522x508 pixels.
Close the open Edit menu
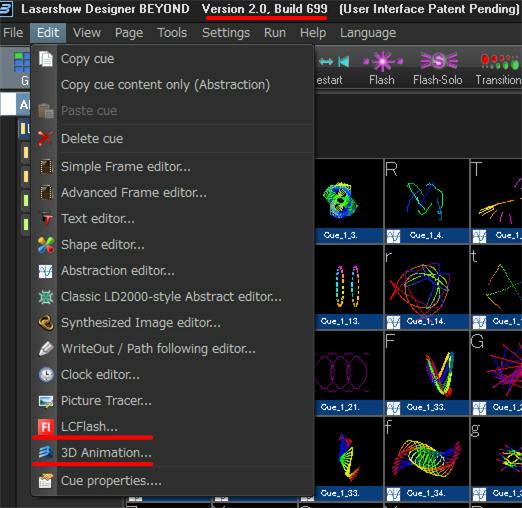coord(48,33)
